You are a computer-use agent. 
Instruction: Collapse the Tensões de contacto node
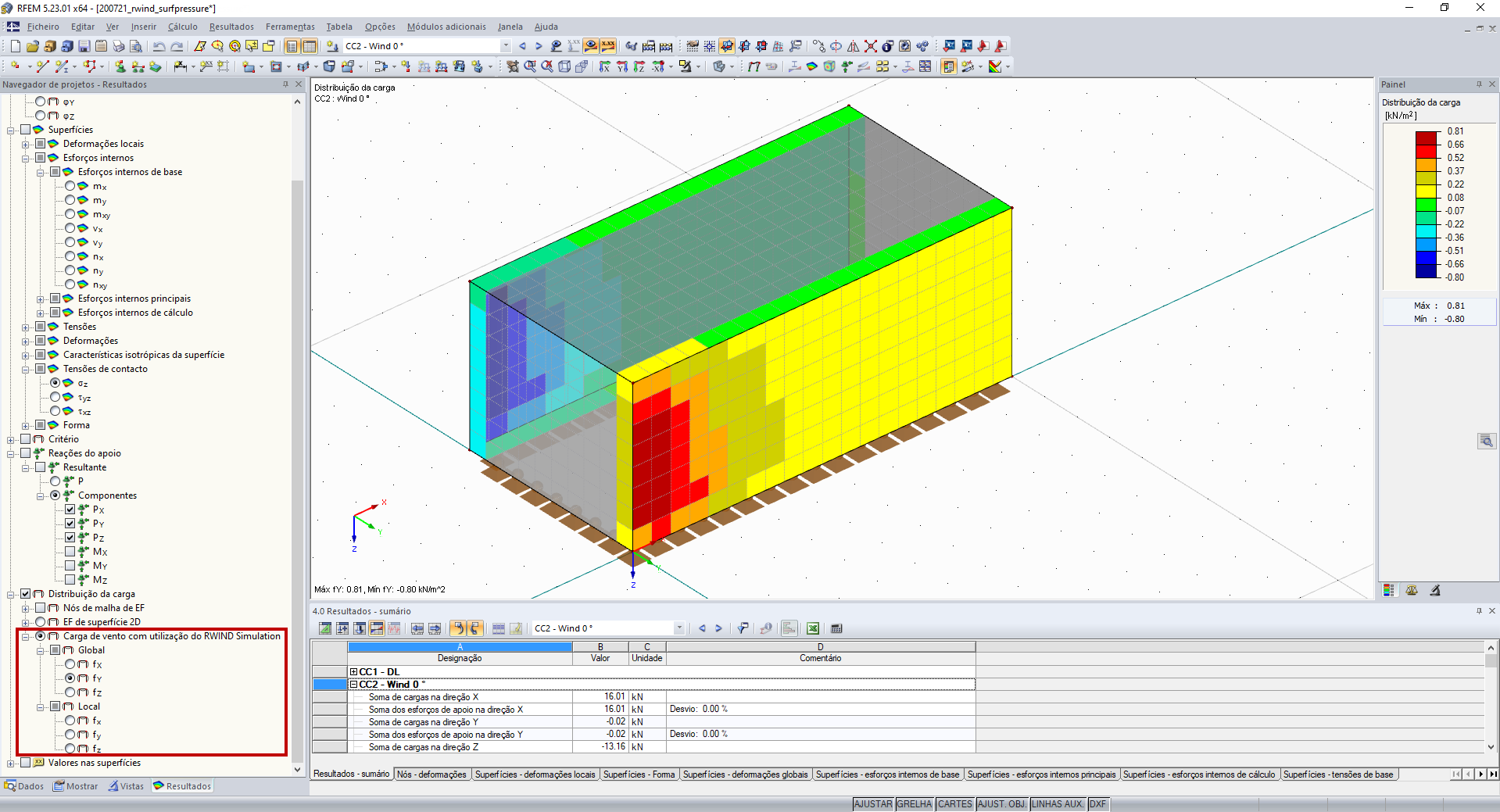26,369
